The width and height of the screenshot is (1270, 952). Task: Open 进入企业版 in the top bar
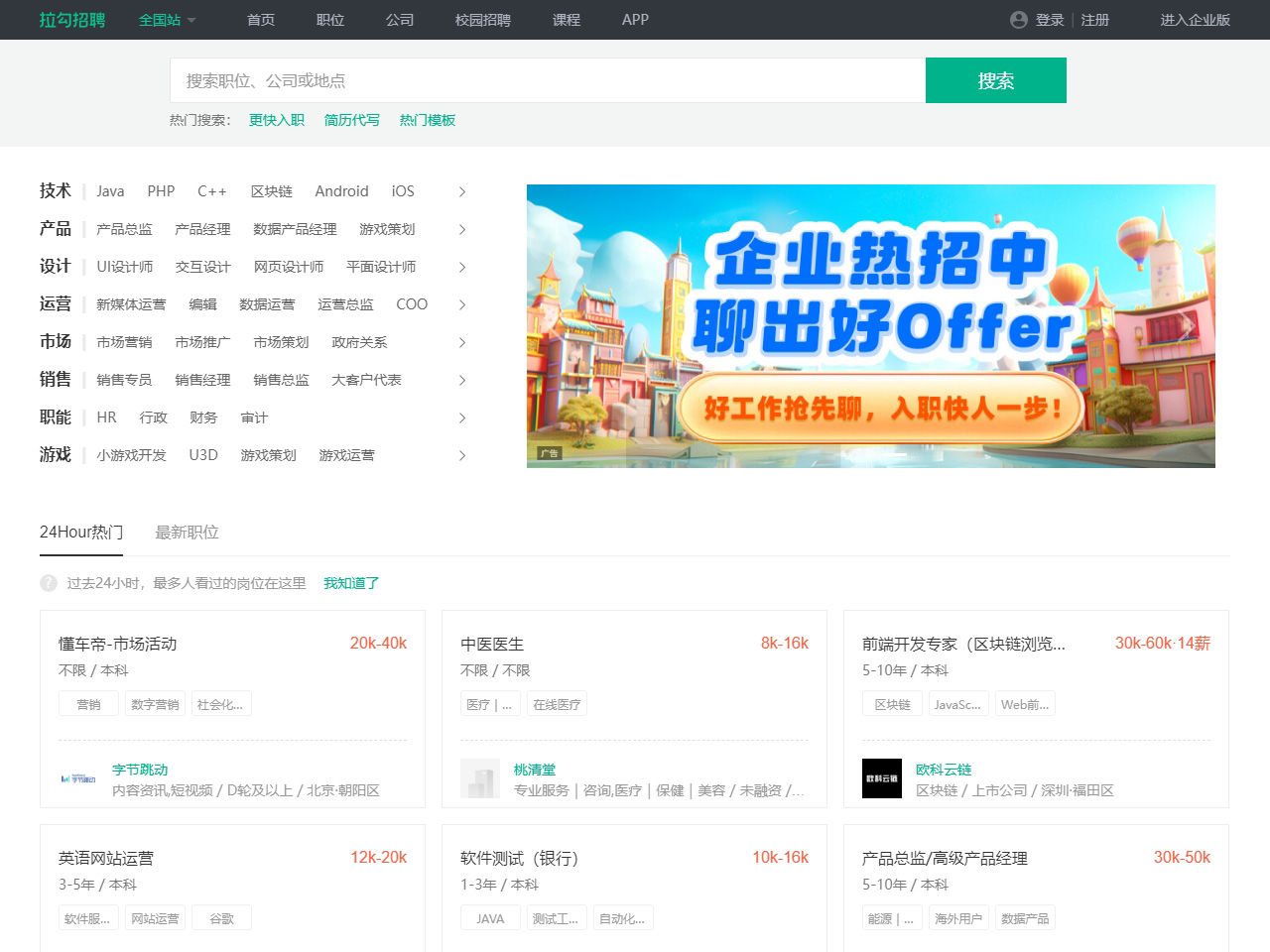tap(1194, 20)
